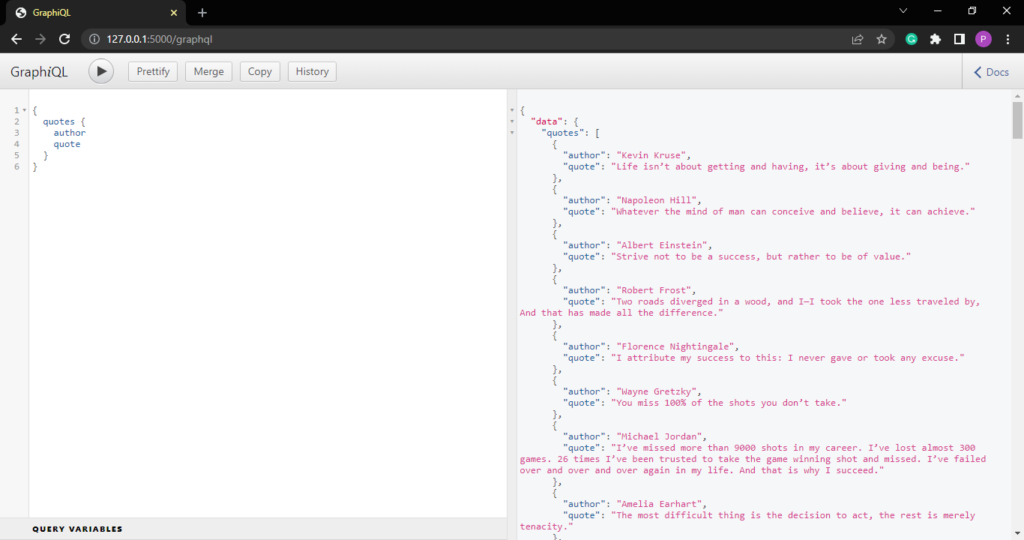The height and width of the screenshot is (540, 1024).
Task: Open the profile avatar P menu
Action: point(984,39)
